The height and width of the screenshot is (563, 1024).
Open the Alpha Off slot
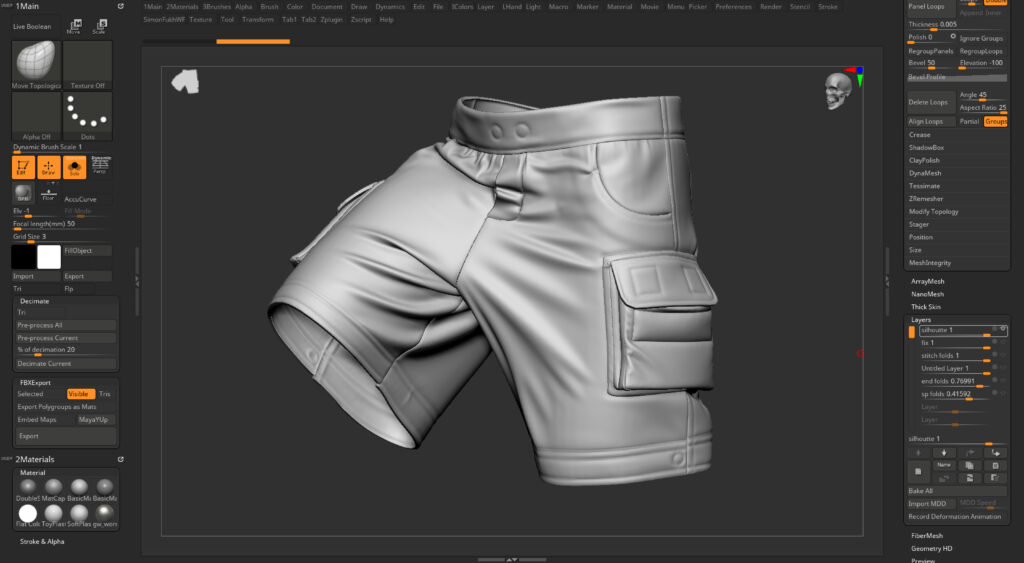(x=36, y=116)
